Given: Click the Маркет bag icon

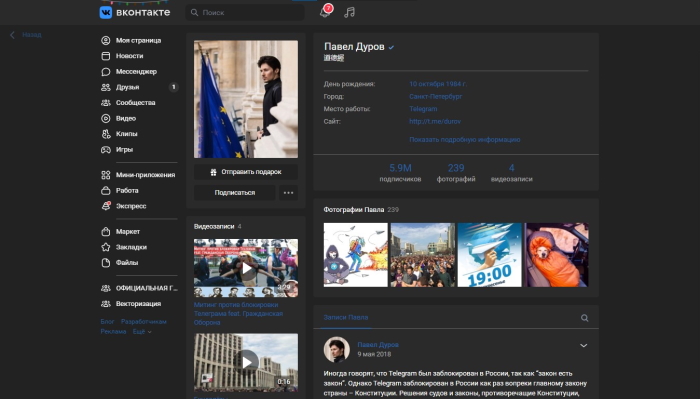Looking at the screenshot, I should tap(106, 232).
